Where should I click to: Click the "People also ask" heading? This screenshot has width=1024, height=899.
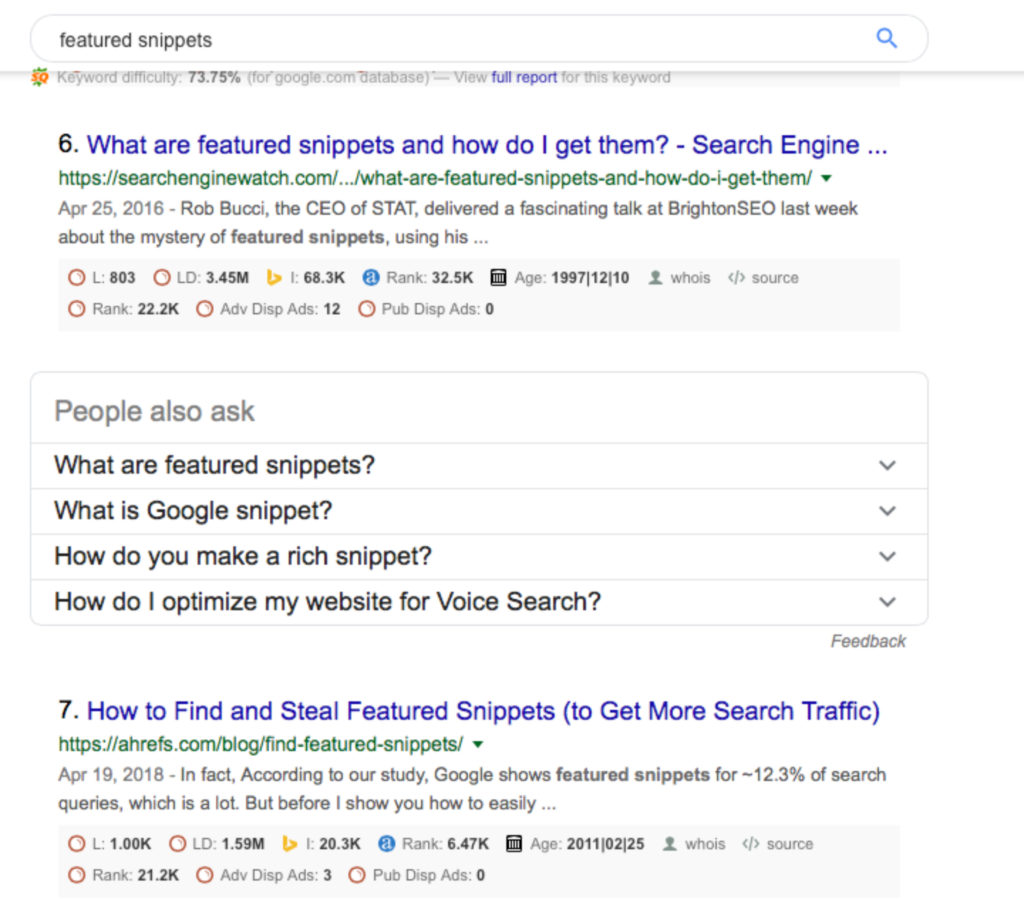point(154,411)
